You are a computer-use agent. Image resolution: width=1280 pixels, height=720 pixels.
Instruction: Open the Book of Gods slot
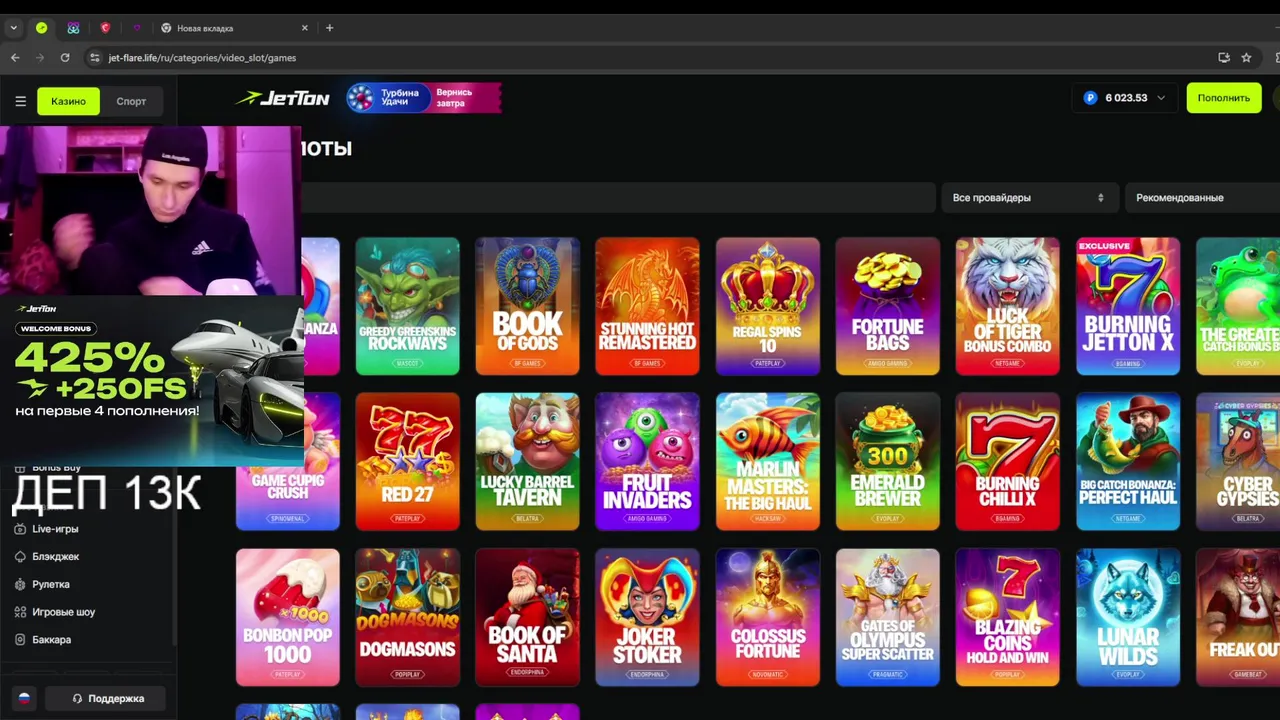(x=527, y=306)
